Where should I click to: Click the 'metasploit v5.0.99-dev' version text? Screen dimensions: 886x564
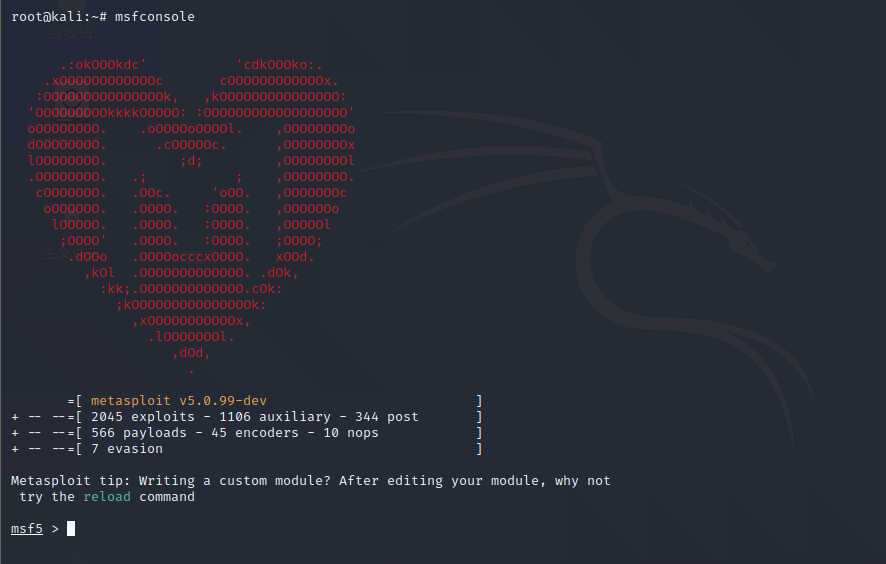(x=179, y=401)
